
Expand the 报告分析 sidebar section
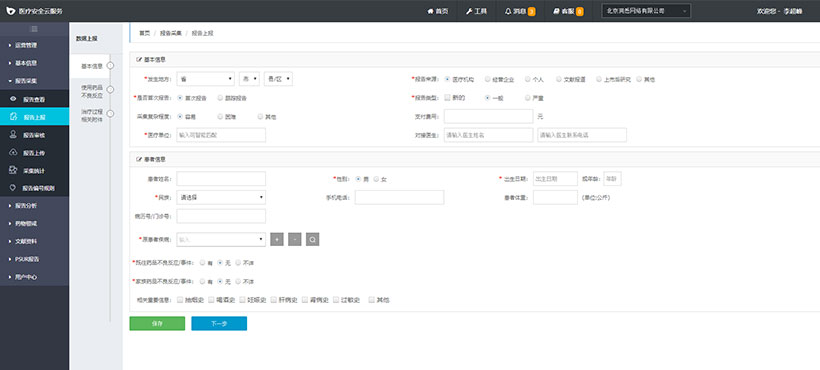(35, 205)
